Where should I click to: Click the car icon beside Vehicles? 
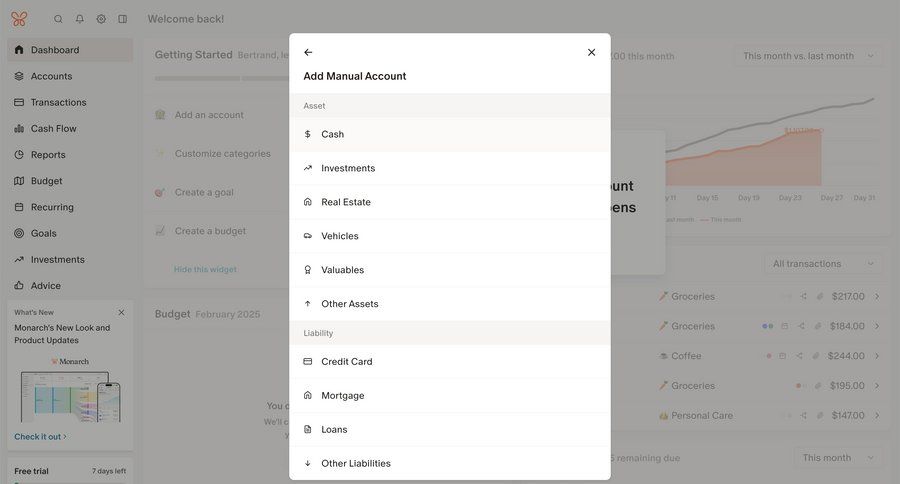[308, 236]
